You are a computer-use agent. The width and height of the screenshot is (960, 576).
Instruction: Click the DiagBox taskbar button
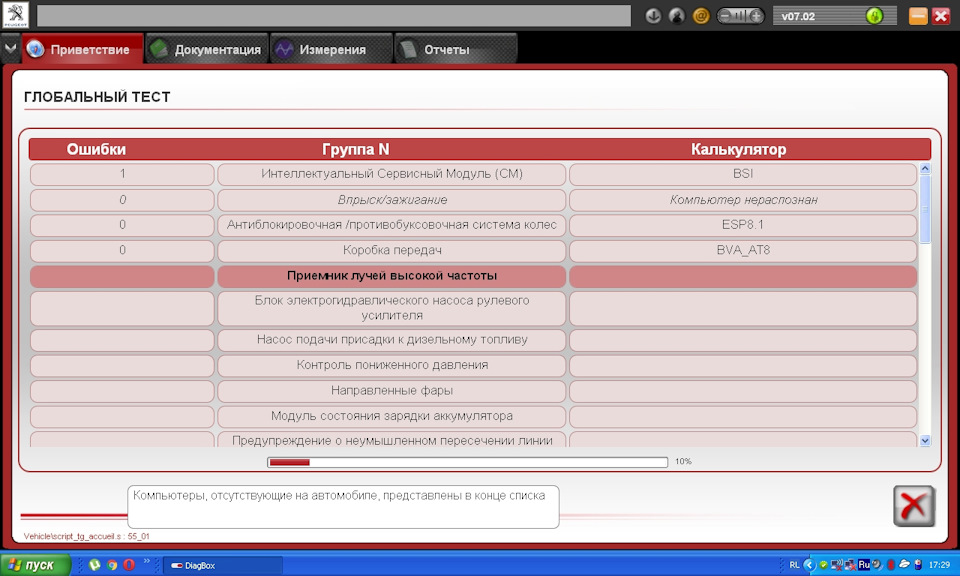point(223,566)
